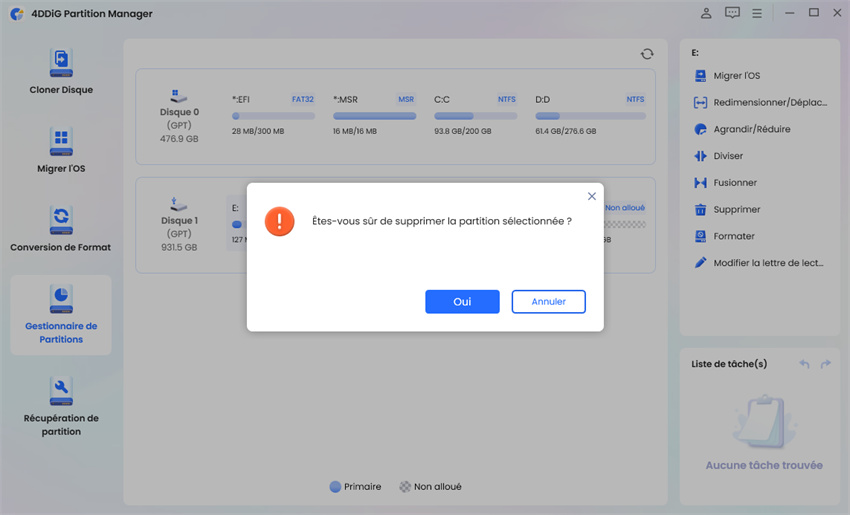Redo the task in Liste de tâche(s)
The image size is (850, 515).
click(826, 364)
